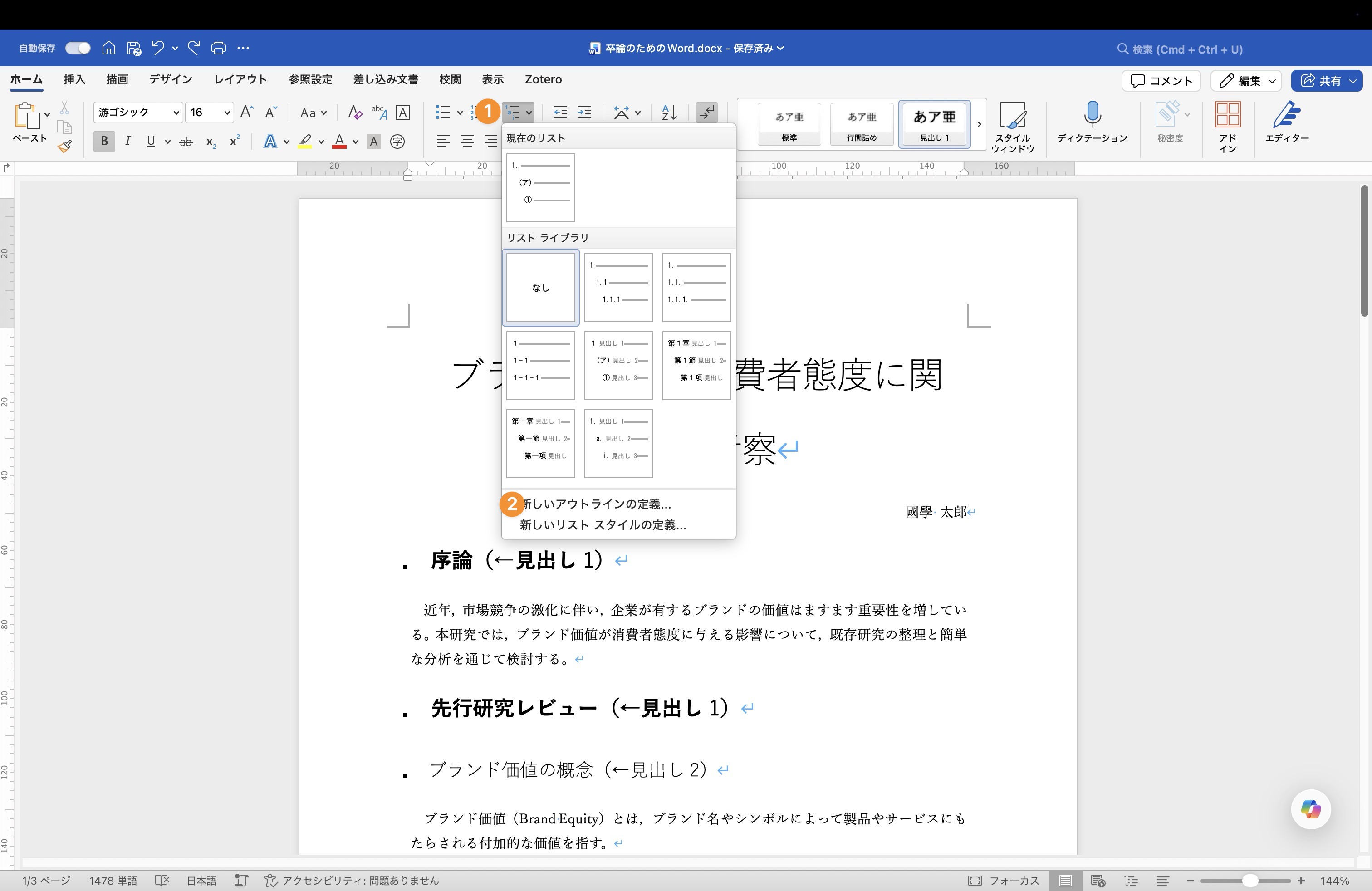Toggle フォーカス mode in the status bar
This screenshot has height=891, width=1372.
pyautogui.click(x=1003, y=881)
